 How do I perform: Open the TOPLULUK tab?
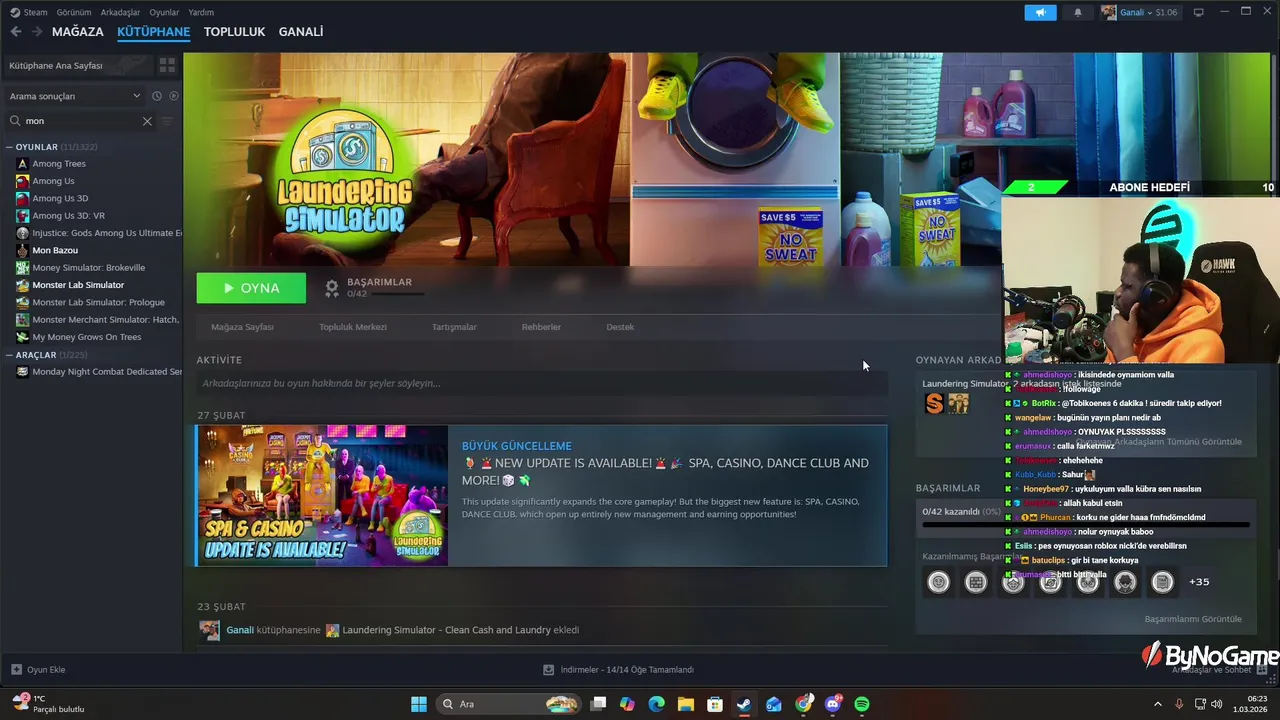point(234,32)
